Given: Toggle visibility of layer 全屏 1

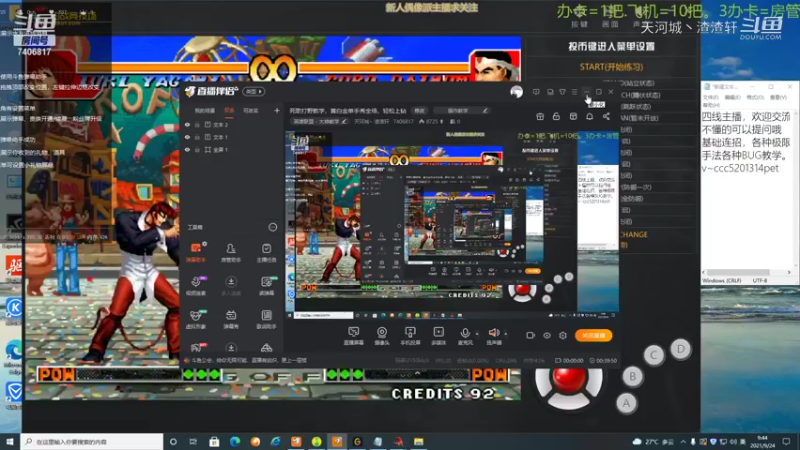Looking at the screenshot, I should coord(187,150).
